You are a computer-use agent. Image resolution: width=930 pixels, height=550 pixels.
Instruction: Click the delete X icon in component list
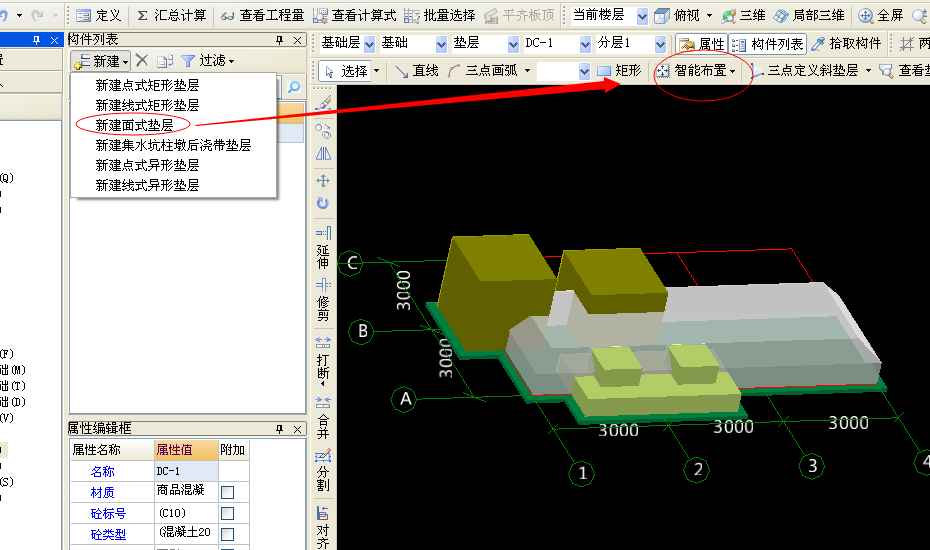[x=142, y=61]
